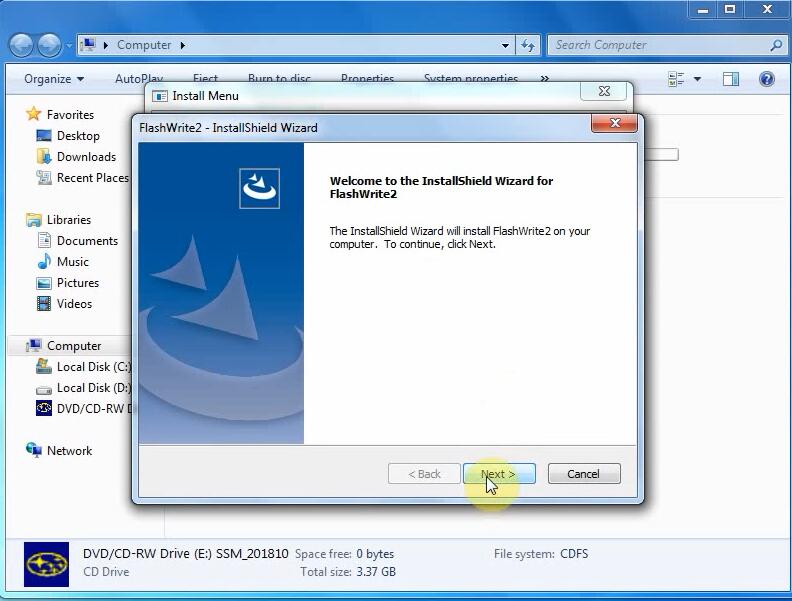
Task: Open Explorer help
Action: pos(766,79)
